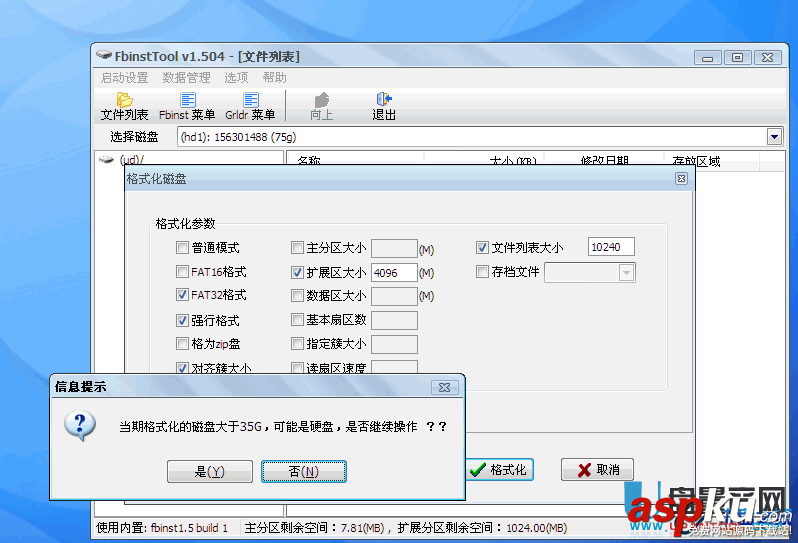Open the 选项 menu
The width and height of the screenshot is (798, 543).
point(236,78)
